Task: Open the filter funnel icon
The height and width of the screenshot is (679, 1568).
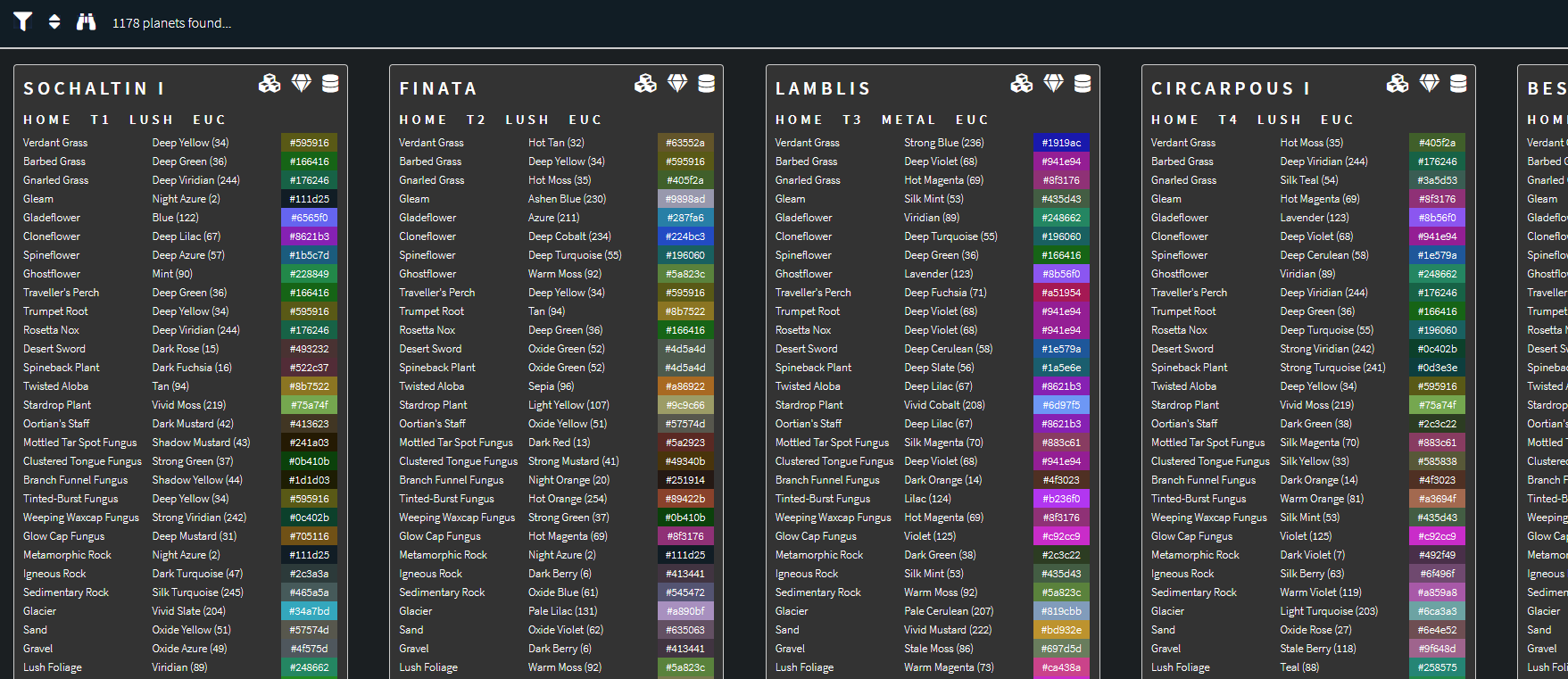Action: click(x=23, y=21)
